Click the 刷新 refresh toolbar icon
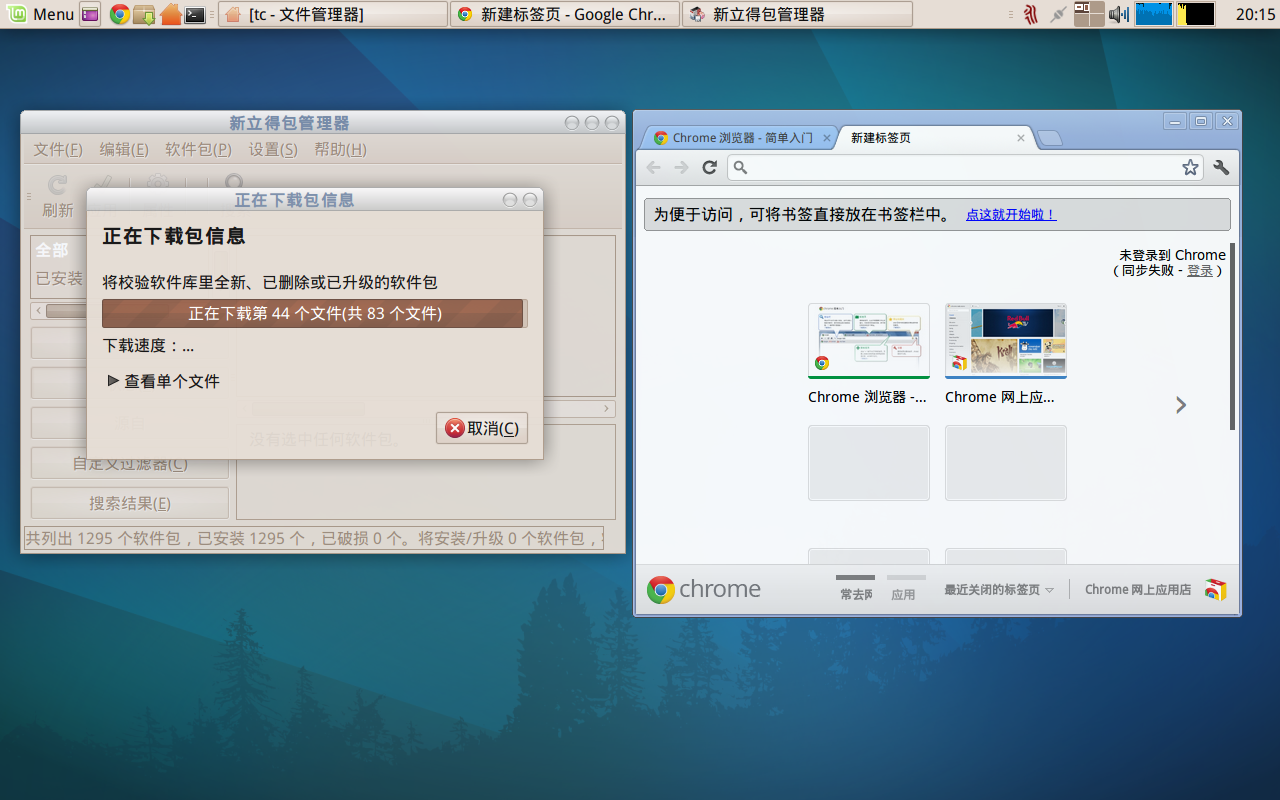Viewport: 1280px width, 800px height. pos(58,195)
